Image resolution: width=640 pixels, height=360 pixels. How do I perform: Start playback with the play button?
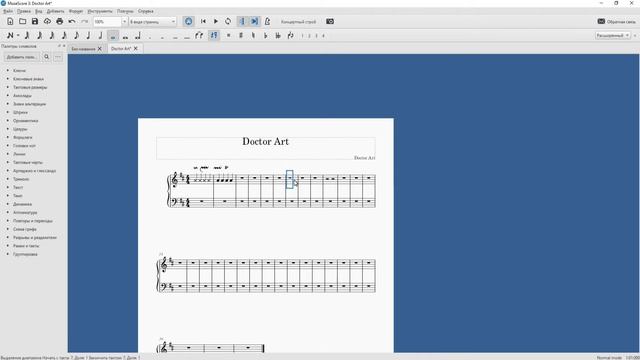pyautogui.click(x=216, y=21)
